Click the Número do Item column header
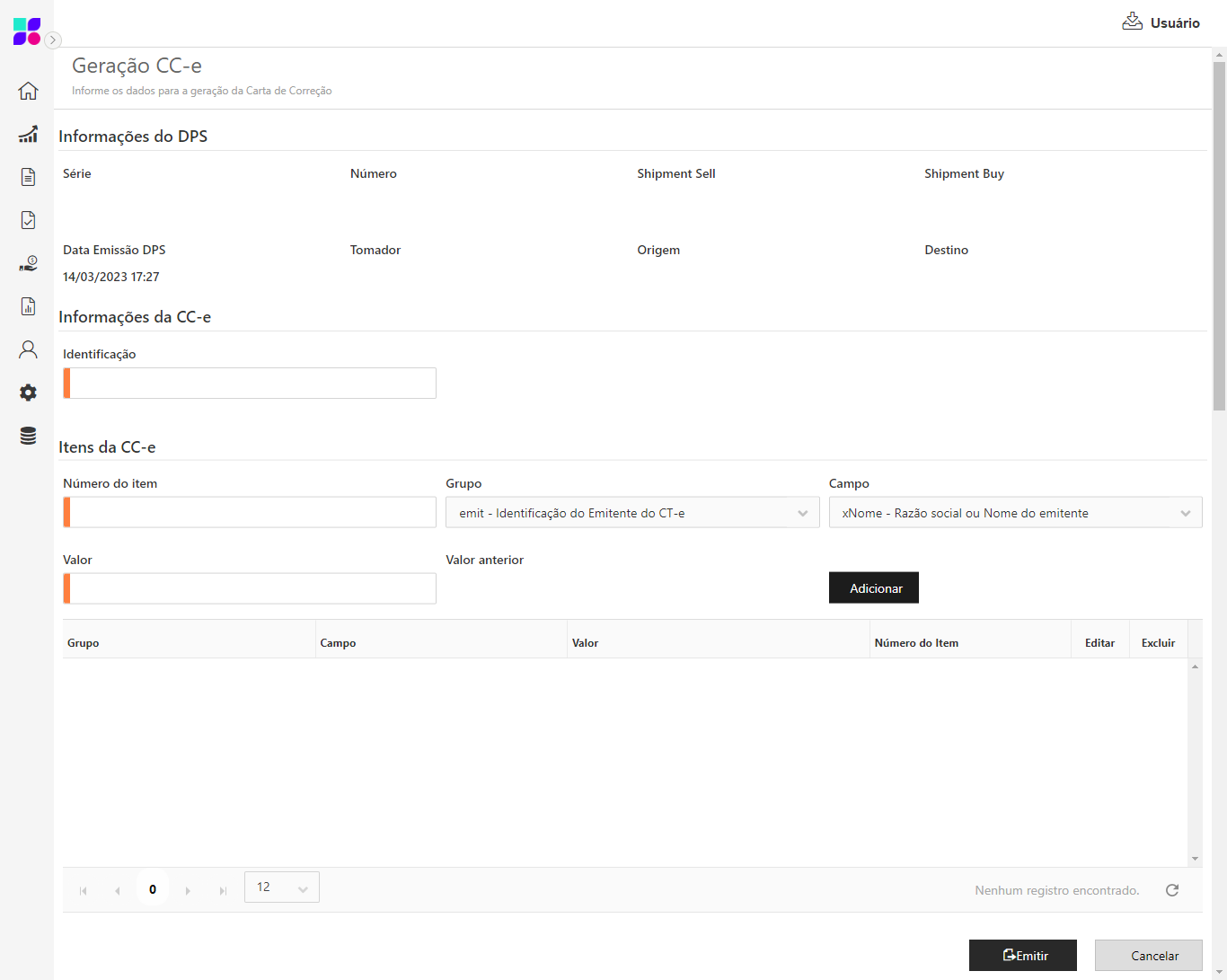The height and width of the screenshot is (980, 1227). [x=916, y=643]
